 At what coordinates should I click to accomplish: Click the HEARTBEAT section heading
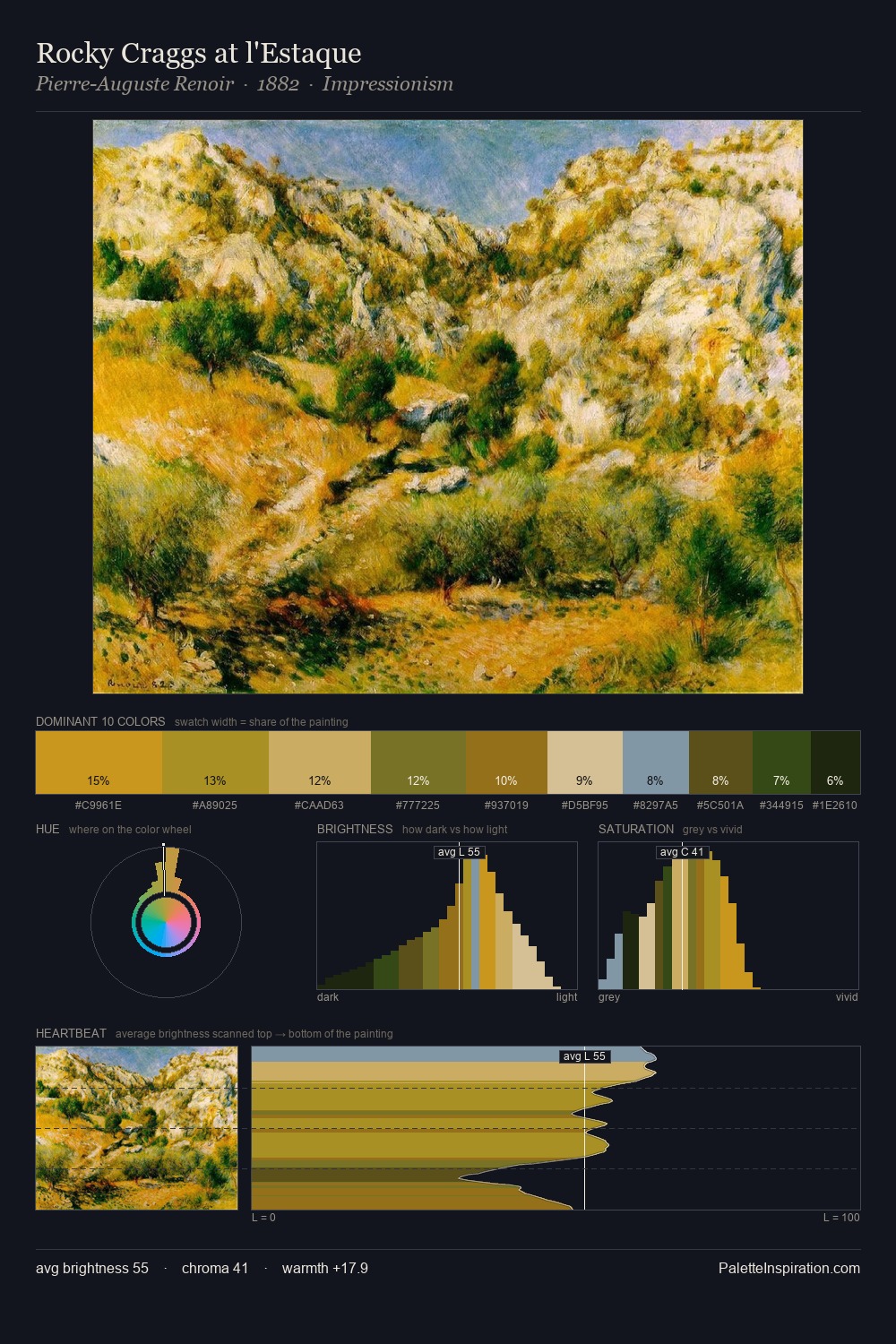(x=71, y=1033)
